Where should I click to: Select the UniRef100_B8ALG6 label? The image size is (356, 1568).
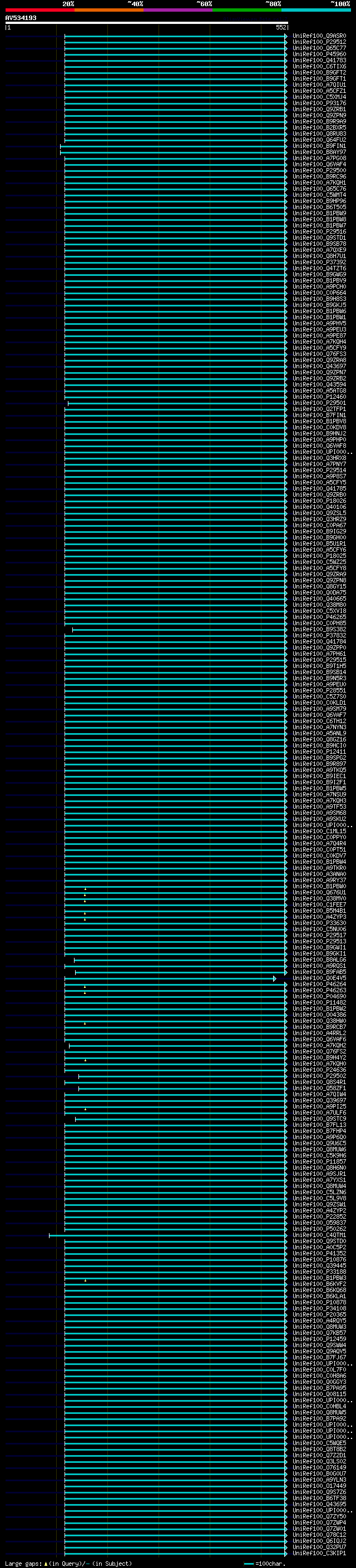coord(319,960)
